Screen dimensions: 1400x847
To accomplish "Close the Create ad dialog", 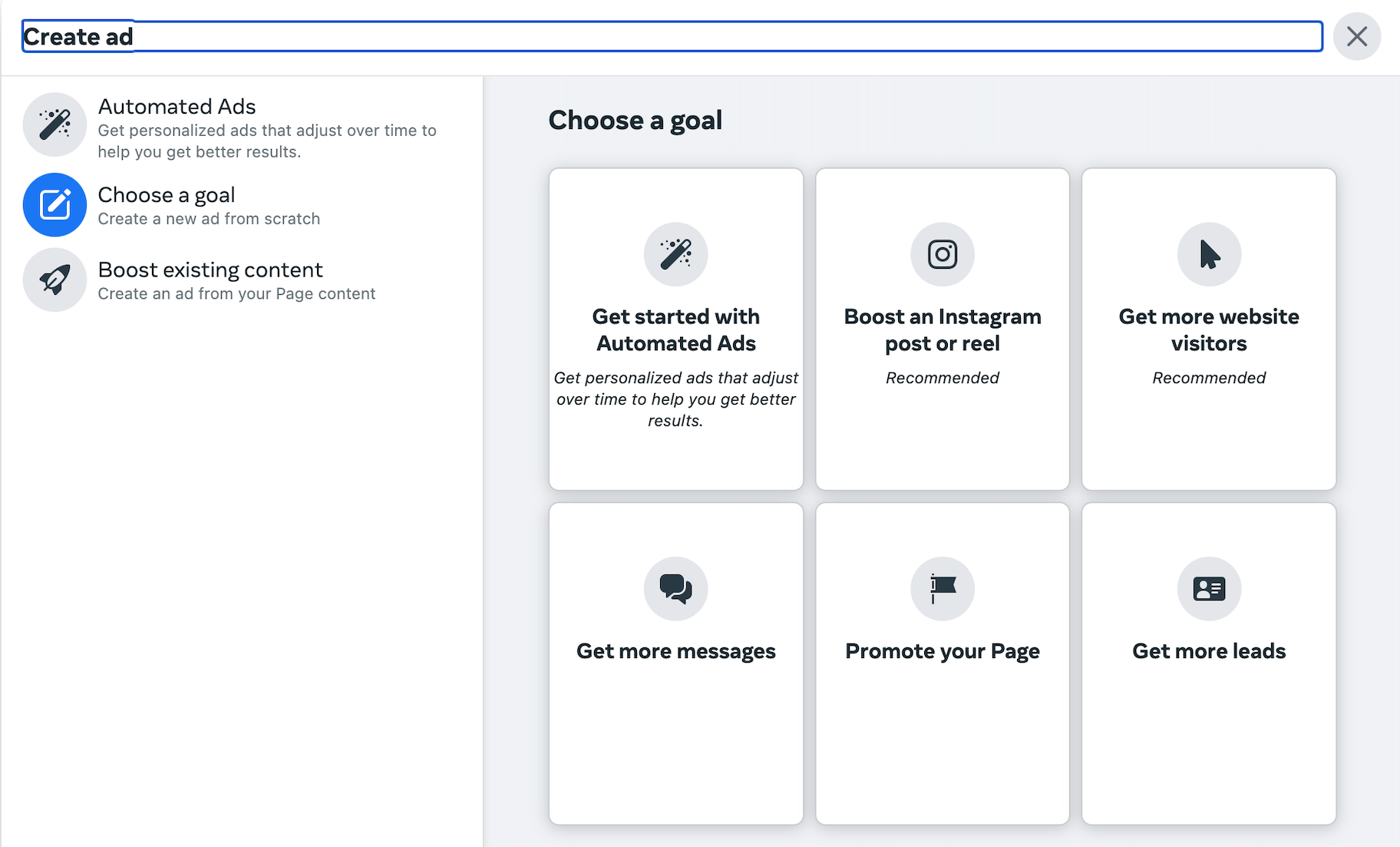I will pyautogui.click(x=1356, y=36).
